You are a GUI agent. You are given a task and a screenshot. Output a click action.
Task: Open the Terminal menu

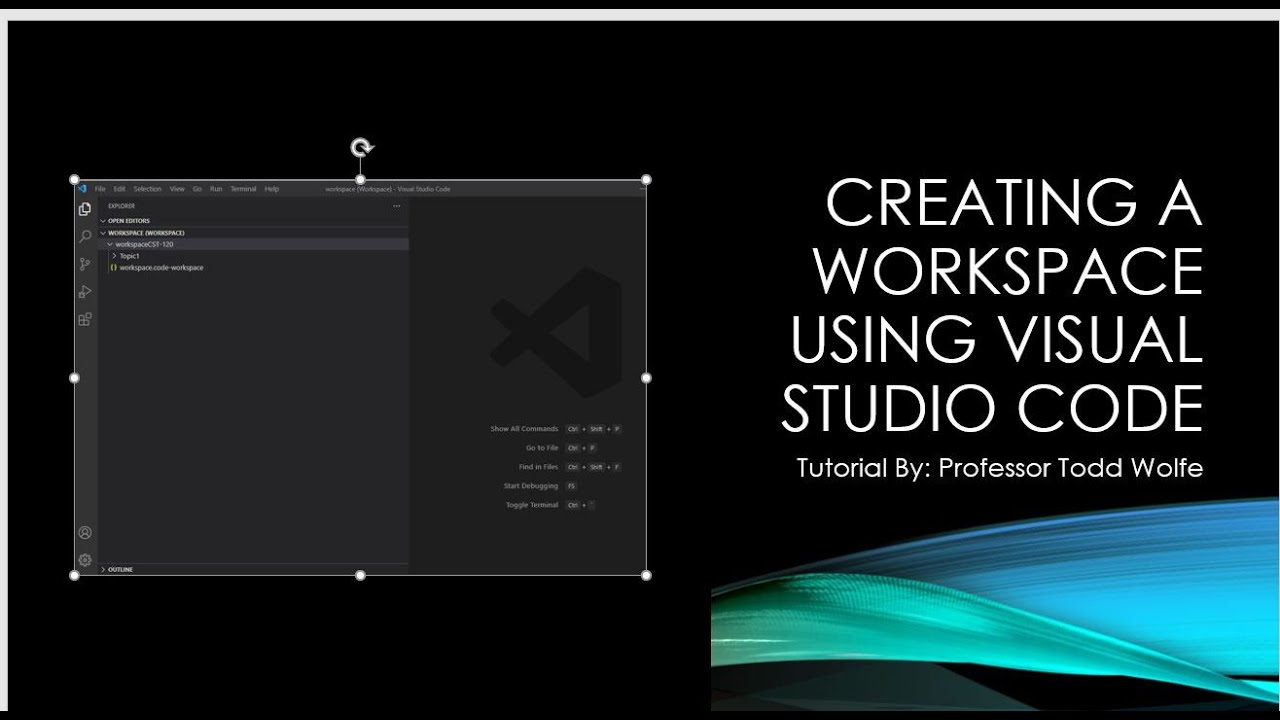(x=243, y=188)
